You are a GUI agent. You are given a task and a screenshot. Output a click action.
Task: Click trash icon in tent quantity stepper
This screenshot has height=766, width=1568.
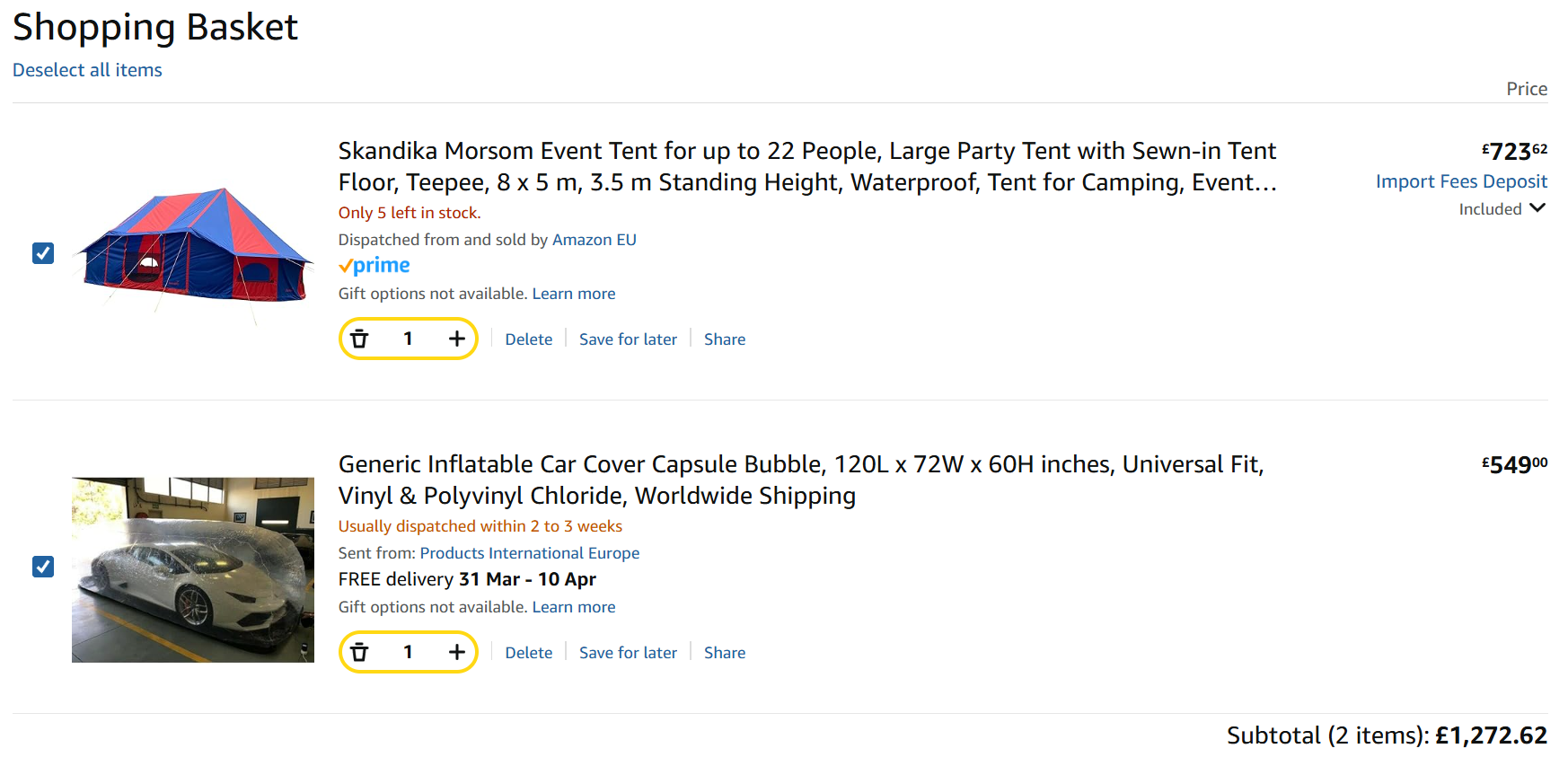point(359,339)
